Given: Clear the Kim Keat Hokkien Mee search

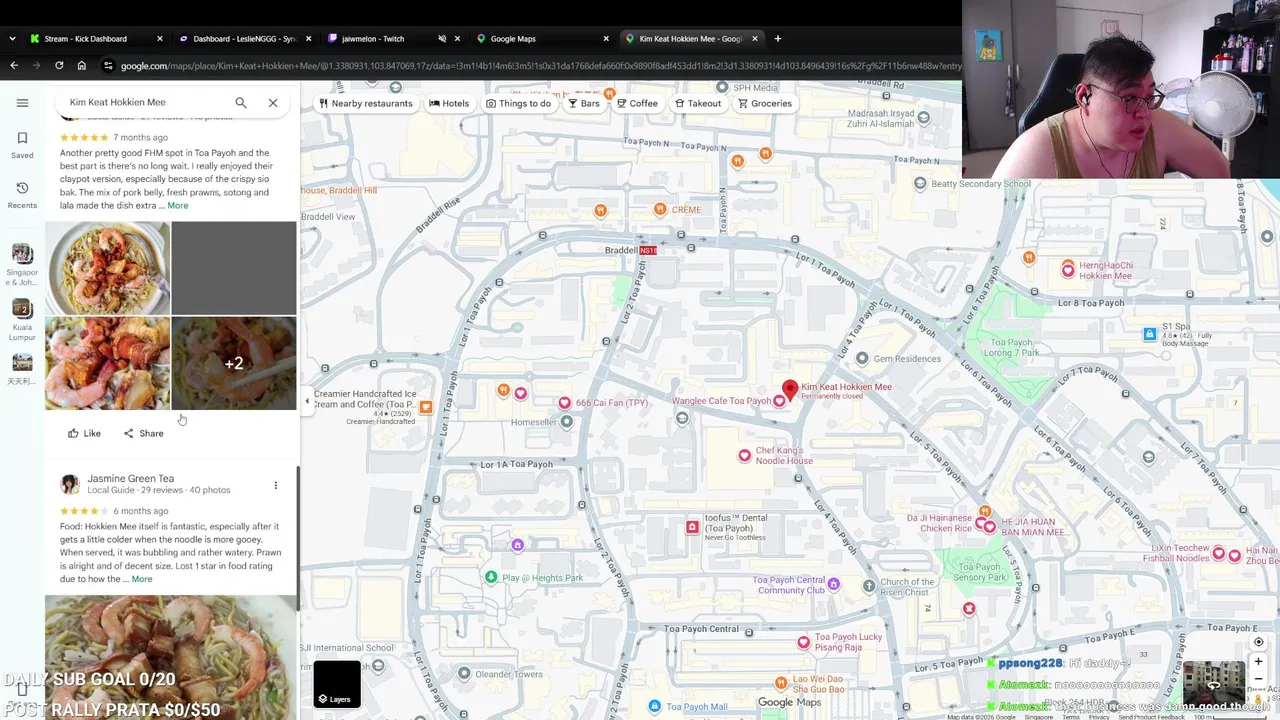Looking at the screenshot, I should point(273,102).
